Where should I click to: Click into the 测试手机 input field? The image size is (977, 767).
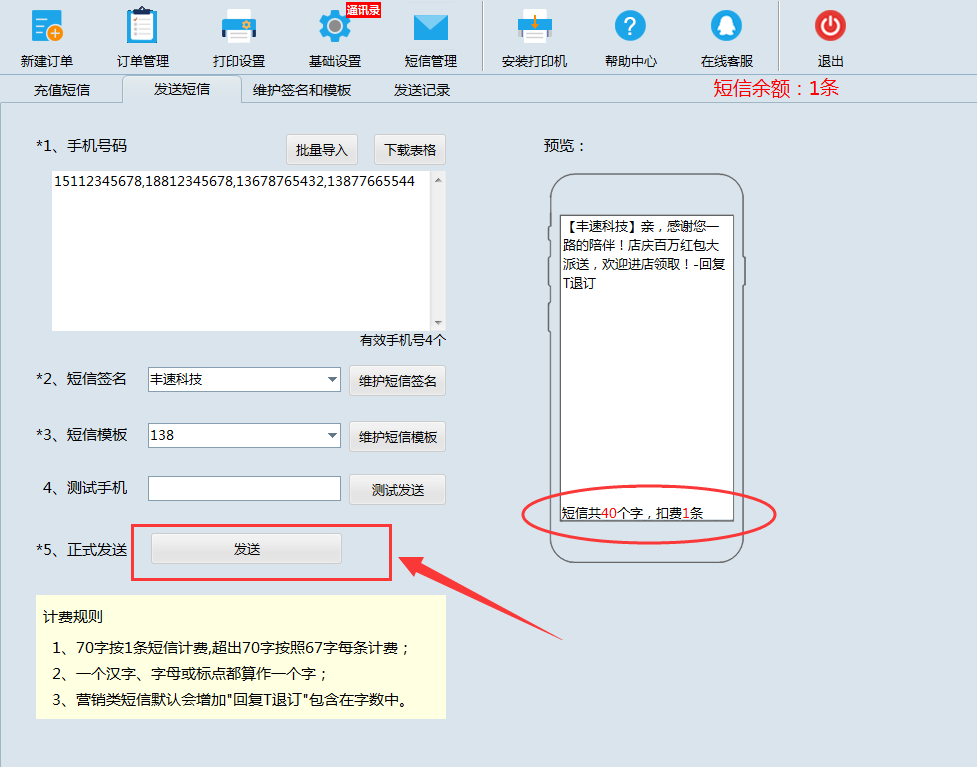(x=244, y=488)
